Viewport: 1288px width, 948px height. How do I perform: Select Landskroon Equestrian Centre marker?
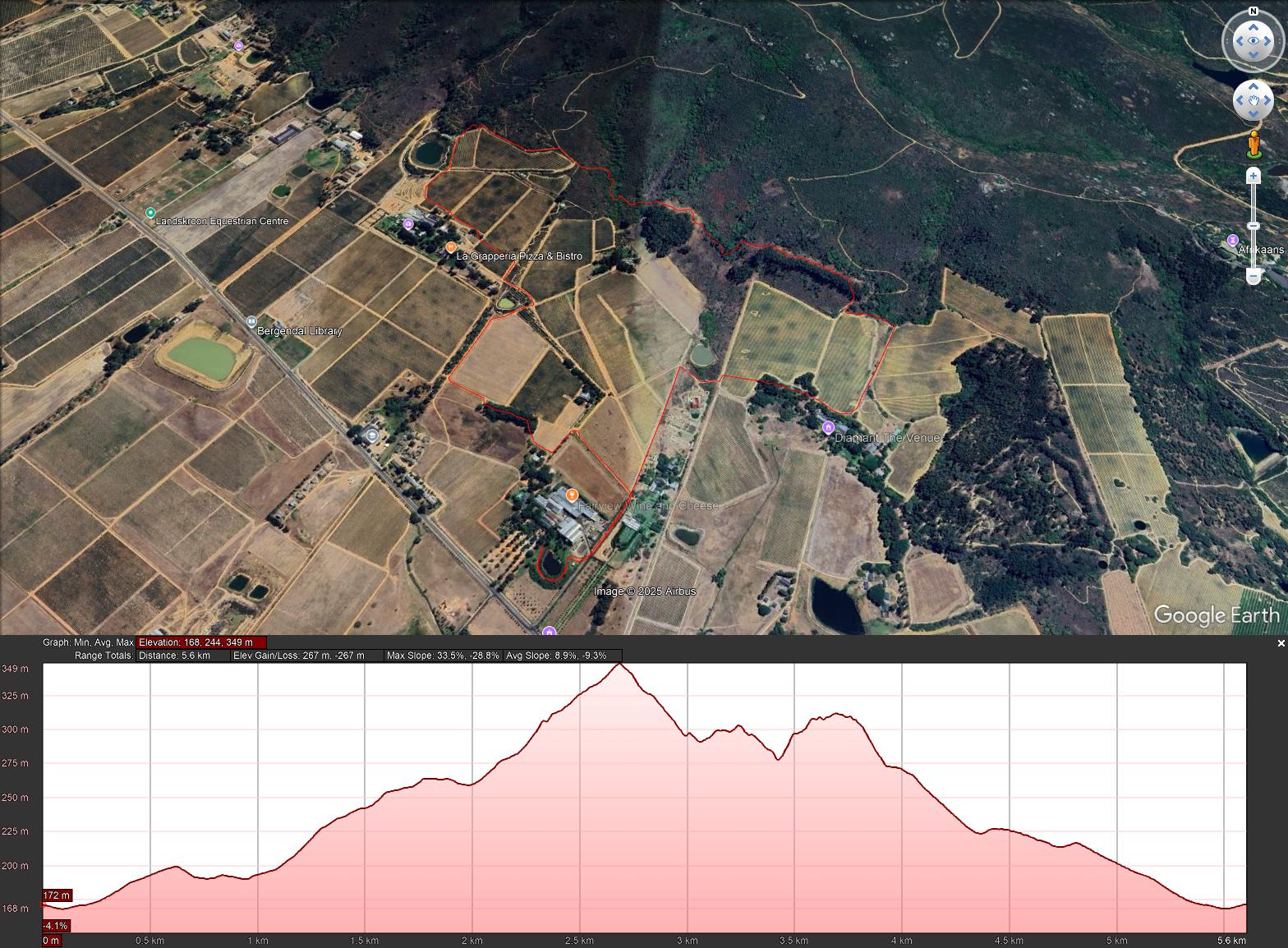point(150,214)
